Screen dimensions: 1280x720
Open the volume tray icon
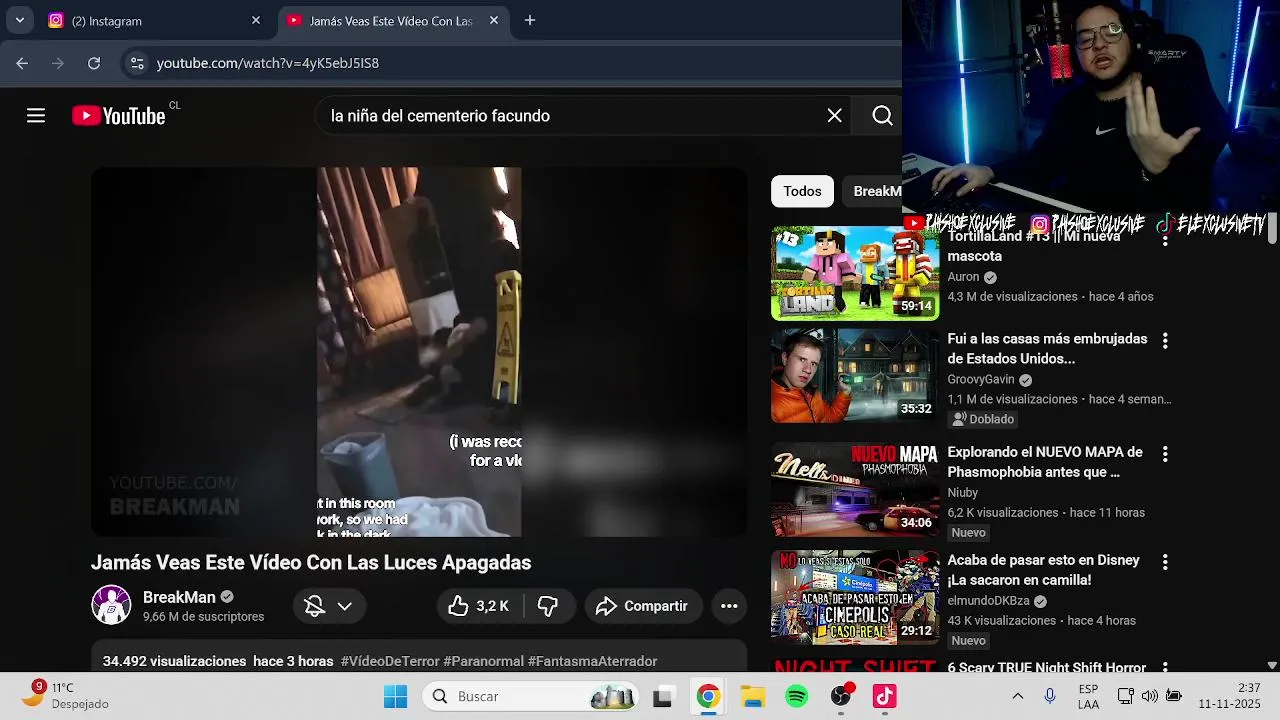coord(1150,696)
